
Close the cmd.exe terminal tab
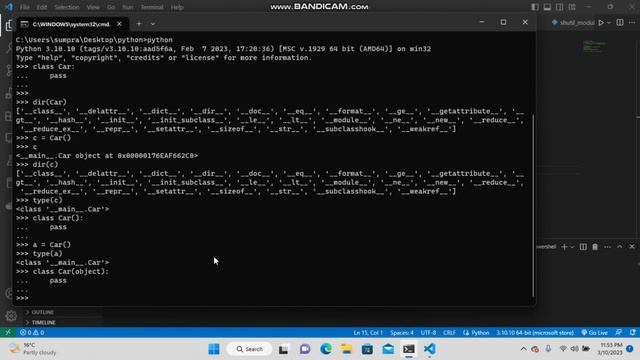click(119, 24)
